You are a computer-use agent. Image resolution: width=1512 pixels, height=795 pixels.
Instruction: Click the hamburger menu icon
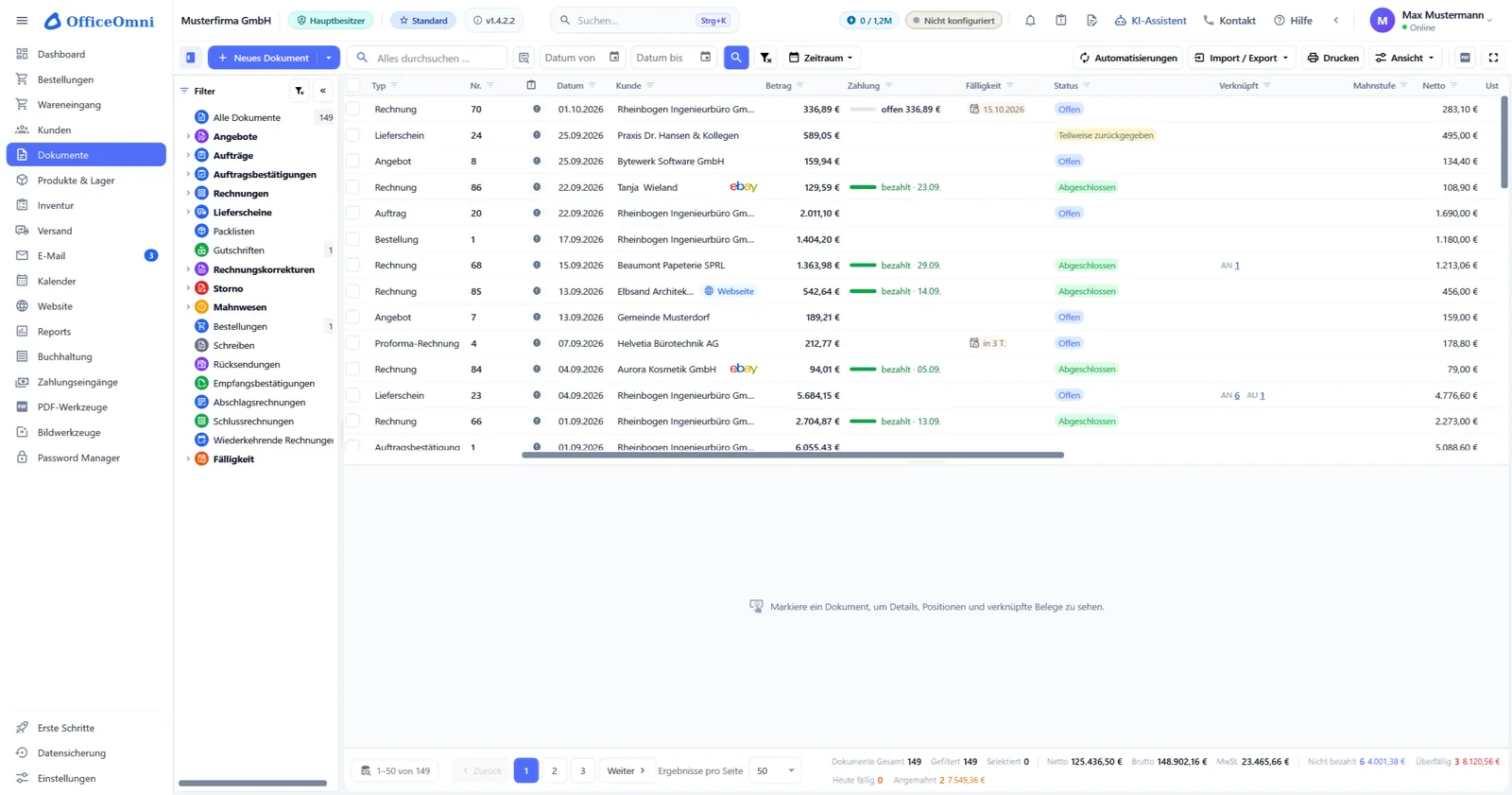click(22, 20)
